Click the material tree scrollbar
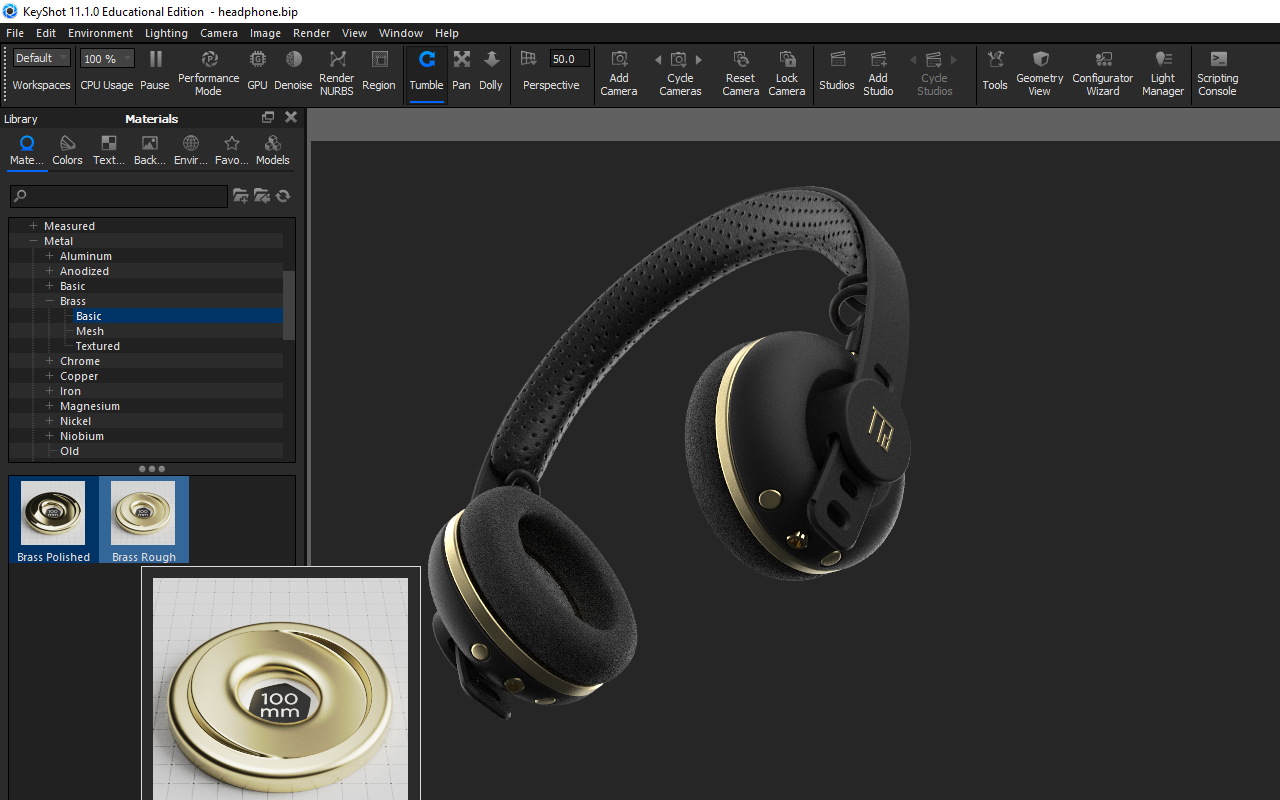1280x800 pixels. click(x=289, y=305)
